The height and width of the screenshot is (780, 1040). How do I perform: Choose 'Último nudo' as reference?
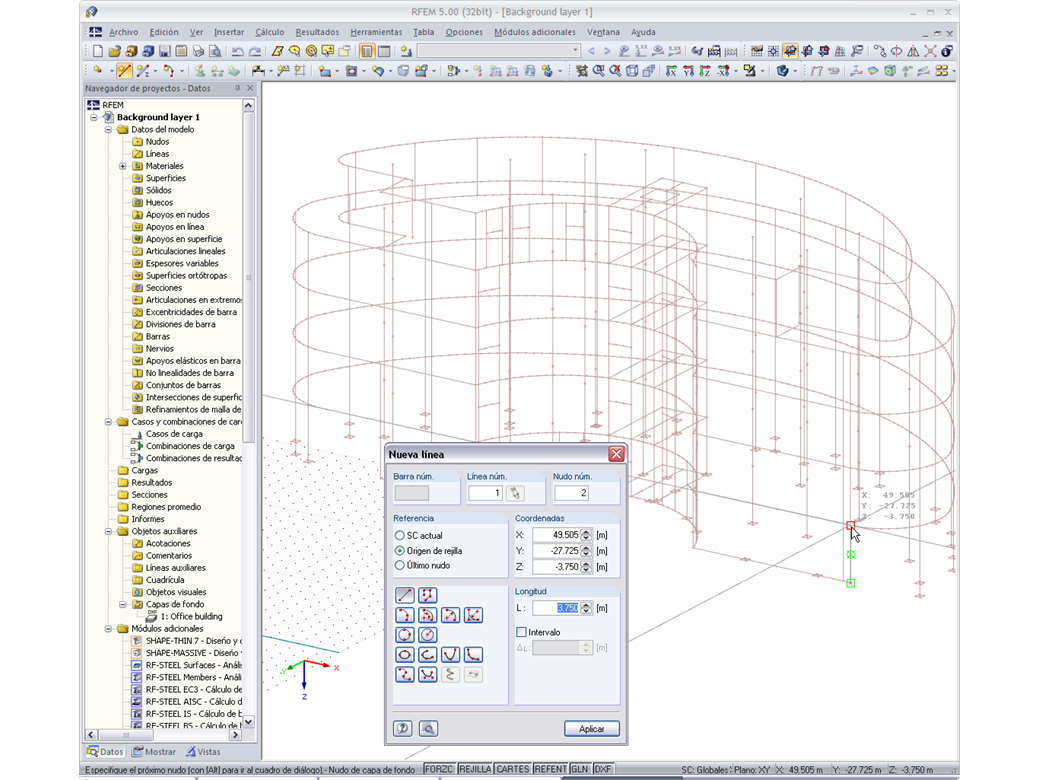pyautogui.click(x=400, y=565)
